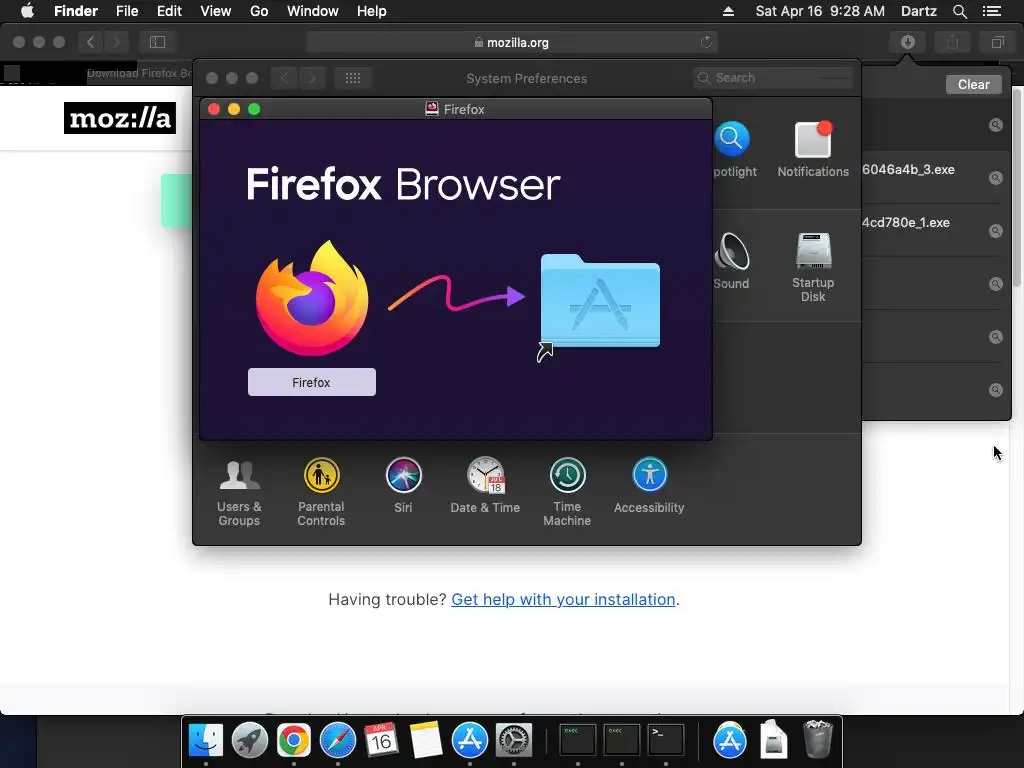Open Parental Controls preferences
1024x768 pixels.
[x=321, y=492]
